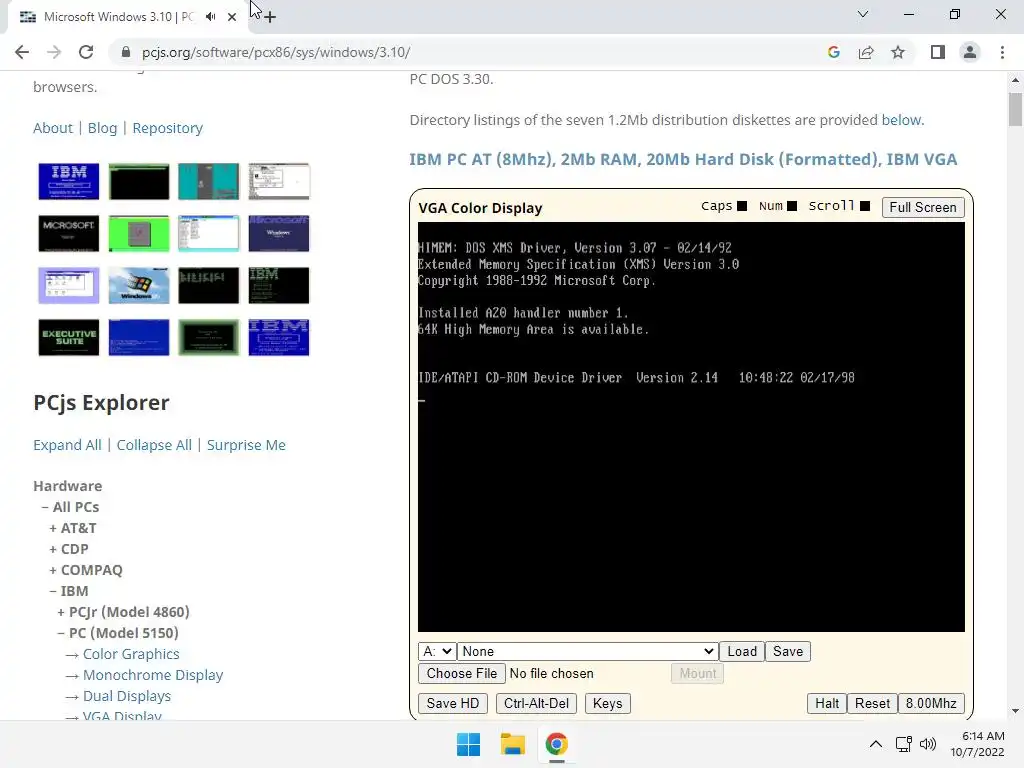Screen dimensions: 1024x768
Task: Toggle the Caps indicator
Action: pos(742,206)
